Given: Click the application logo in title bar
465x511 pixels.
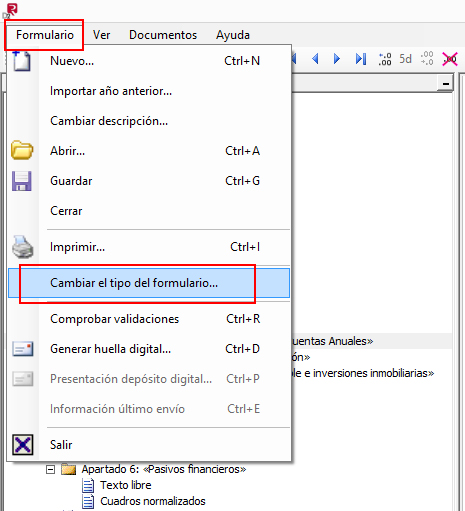Looking at the screenshot, I should point(11,10).
